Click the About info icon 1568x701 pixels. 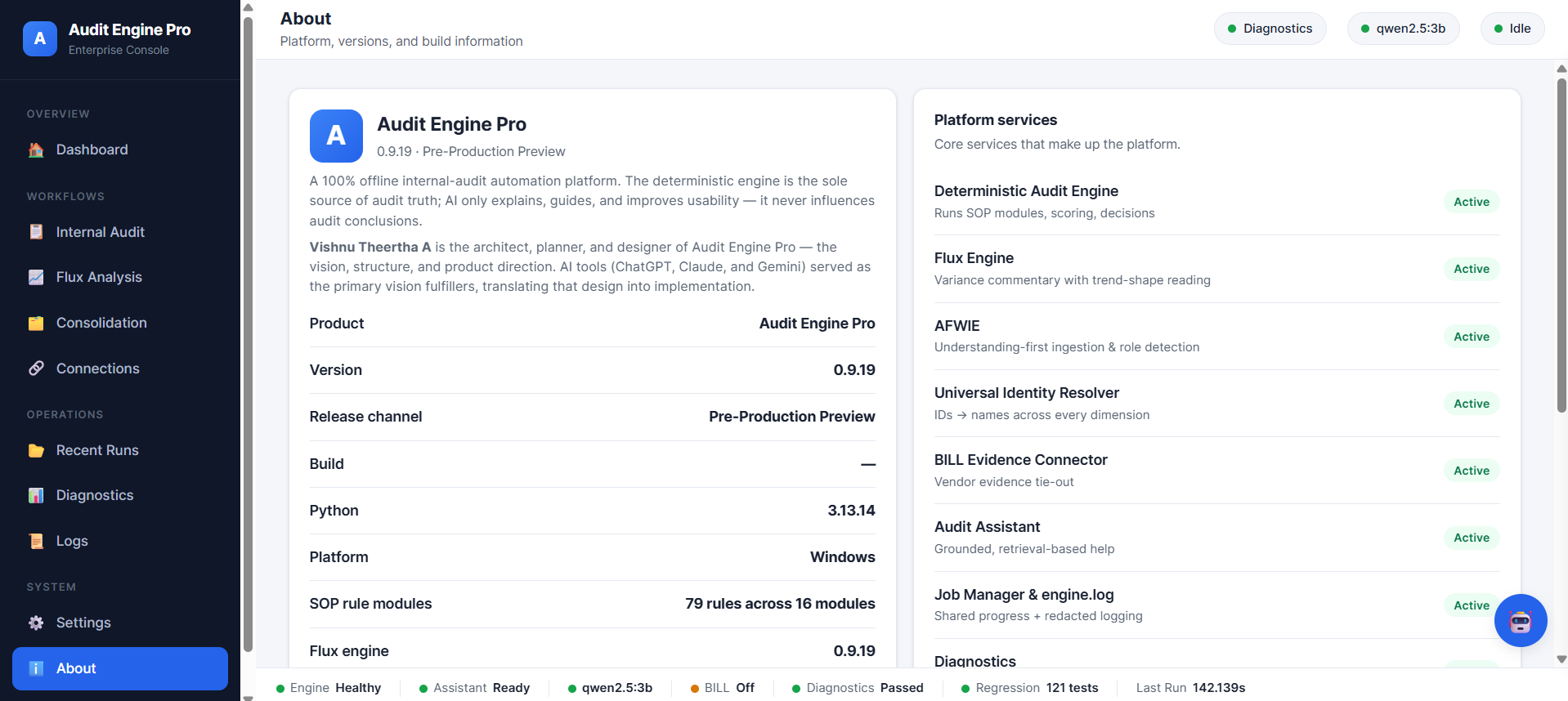(x=36, y=668)
